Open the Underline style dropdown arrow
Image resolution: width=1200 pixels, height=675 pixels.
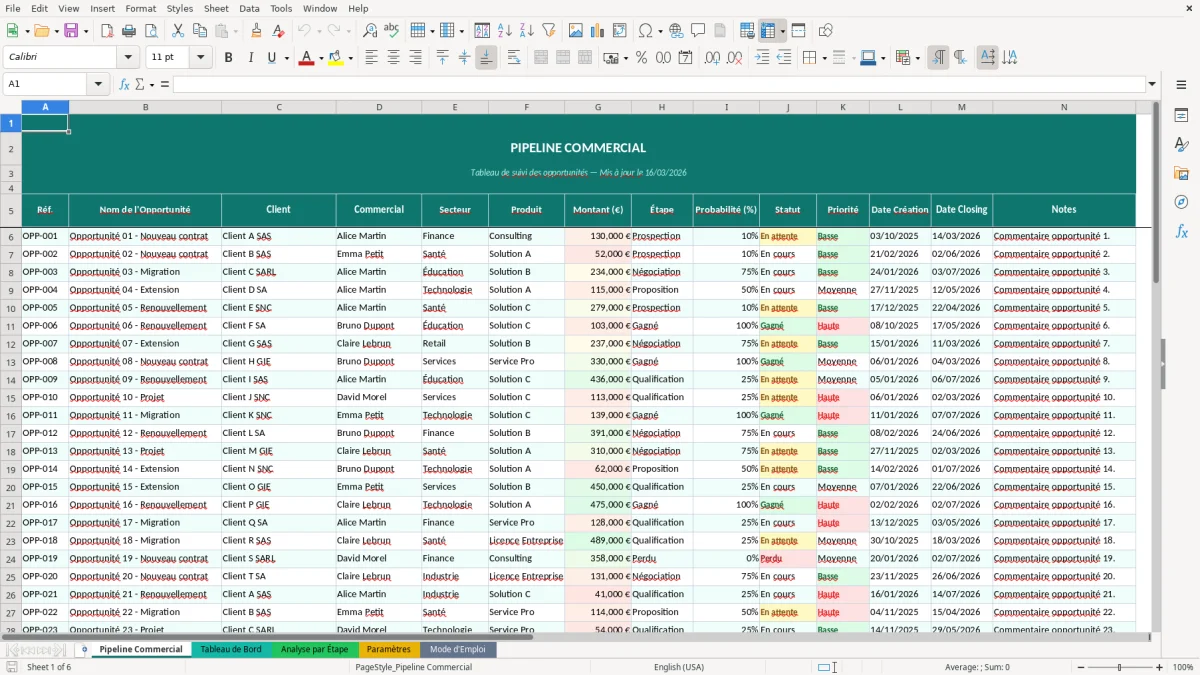tap(286, 58)
